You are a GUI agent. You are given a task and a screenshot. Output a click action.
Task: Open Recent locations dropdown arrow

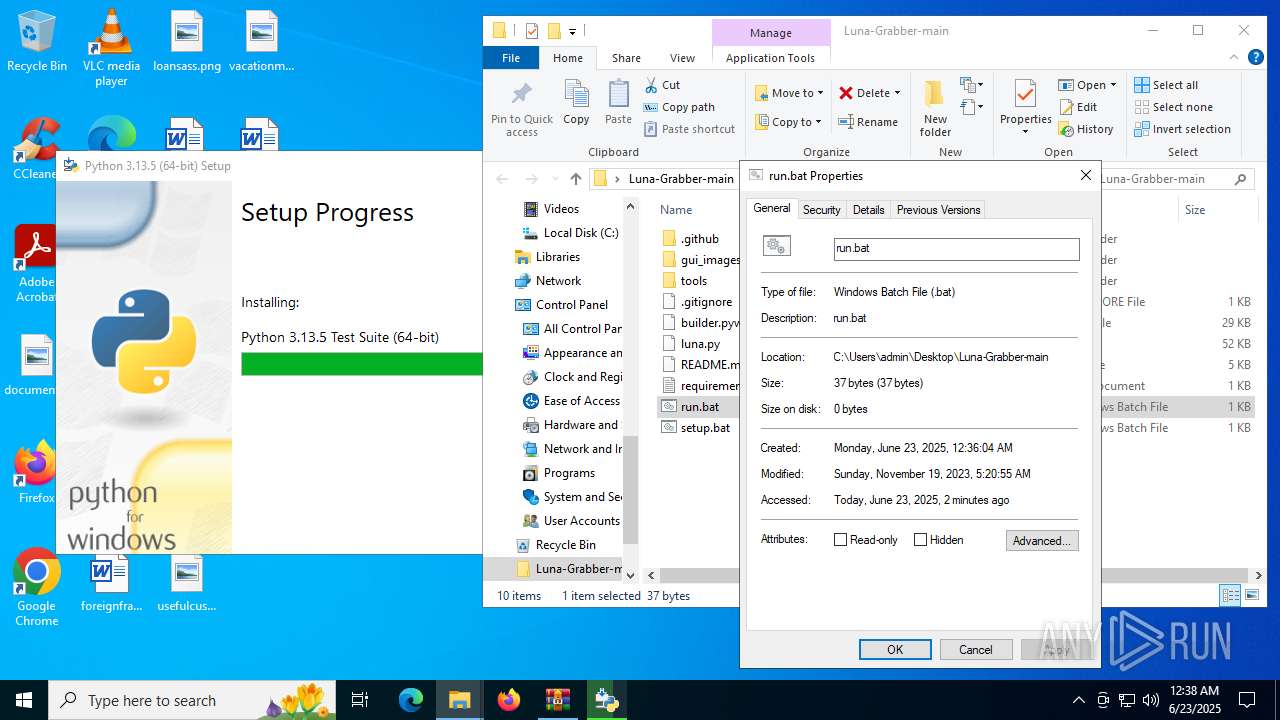click(553, 179)
